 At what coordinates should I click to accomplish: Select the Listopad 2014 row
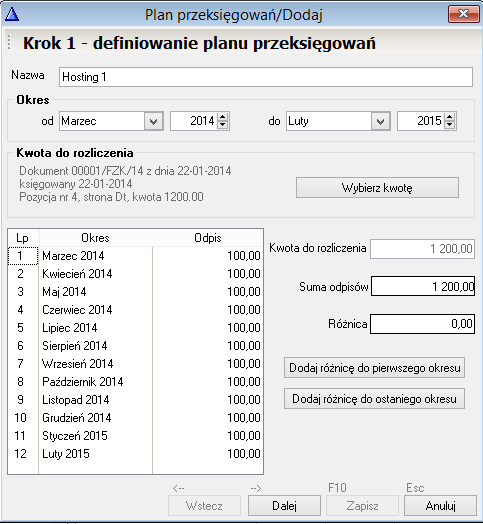pyautogui.click(x=135, y=400)
